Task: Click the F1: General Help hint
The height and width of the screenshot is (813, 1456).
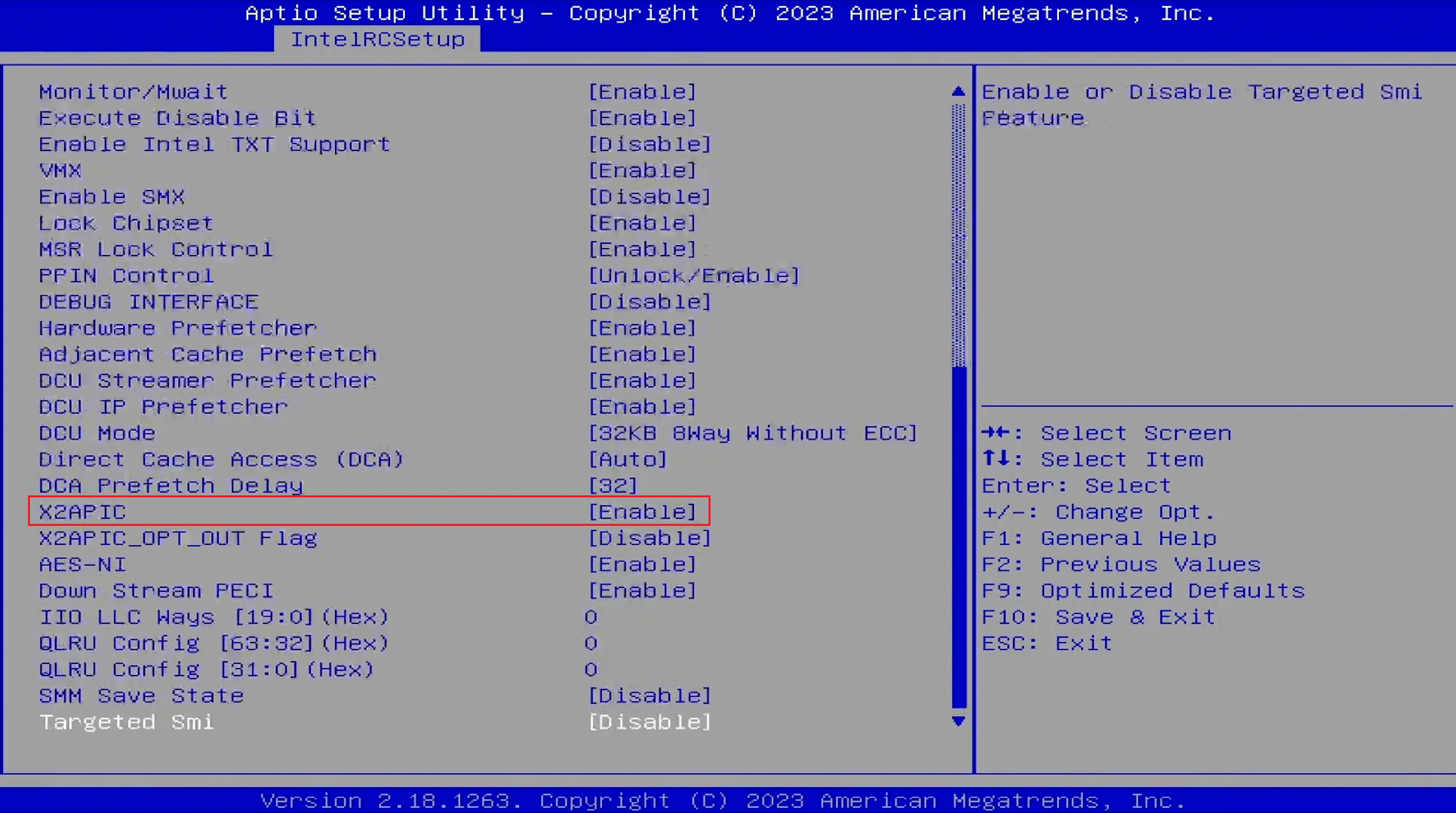Action: point(1099,538)
